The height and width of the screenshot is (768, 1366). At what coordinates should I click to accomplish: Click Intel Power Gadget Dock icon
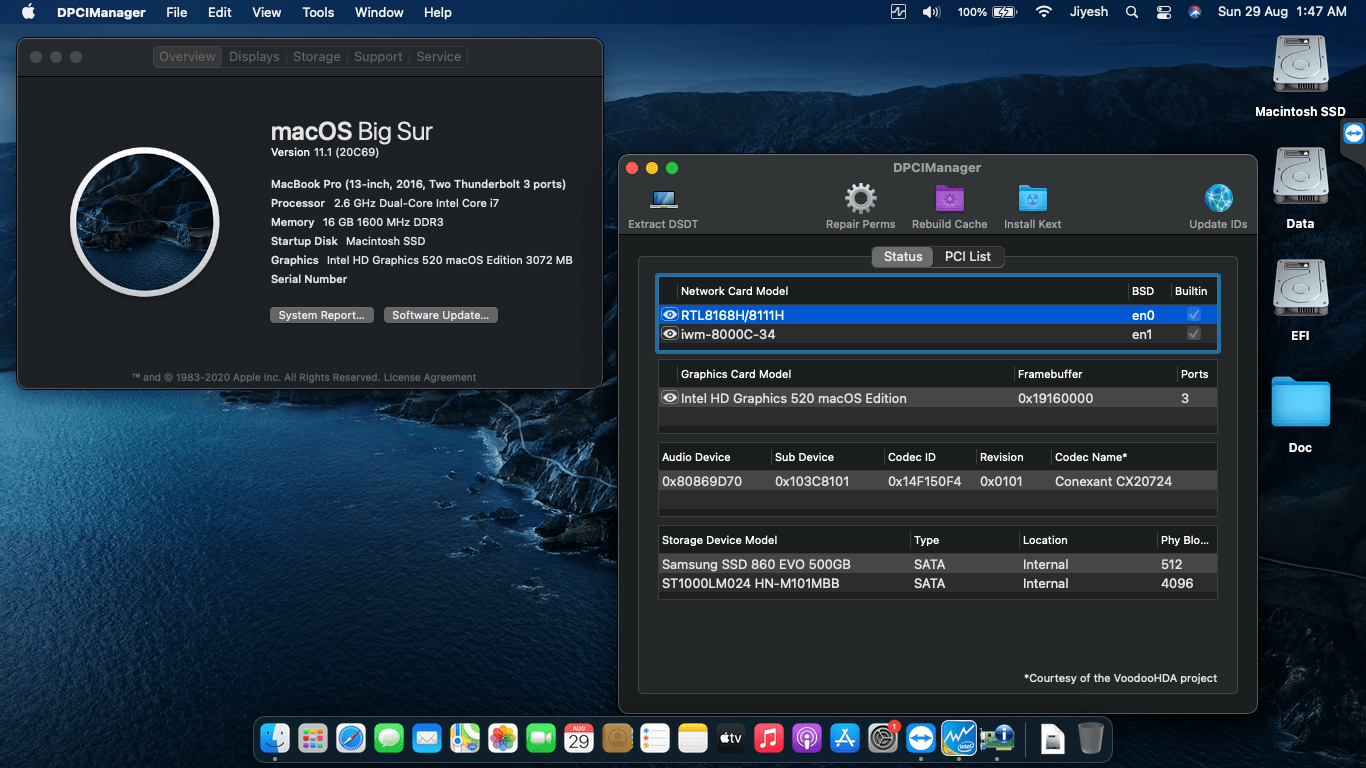pos(959,739)
